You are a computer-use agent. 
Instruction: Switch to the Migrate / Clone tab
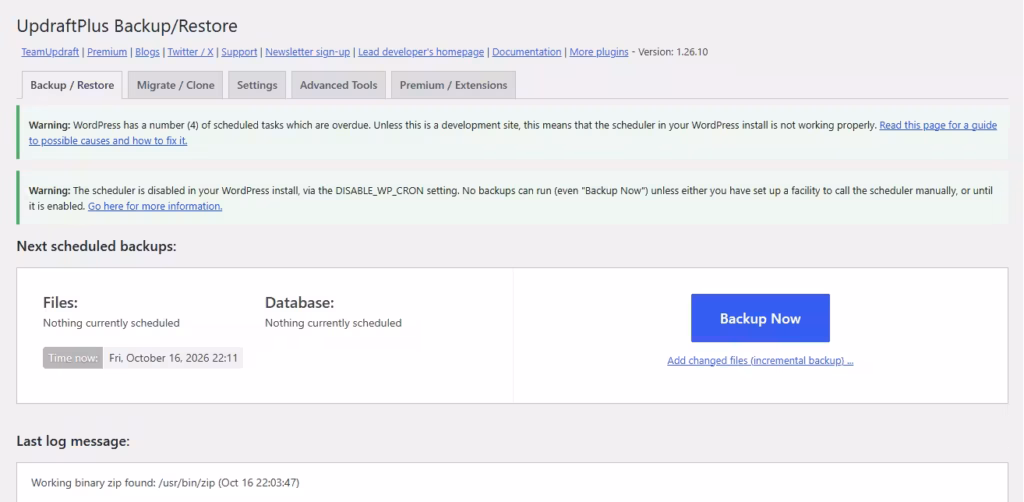click(175, 85)
